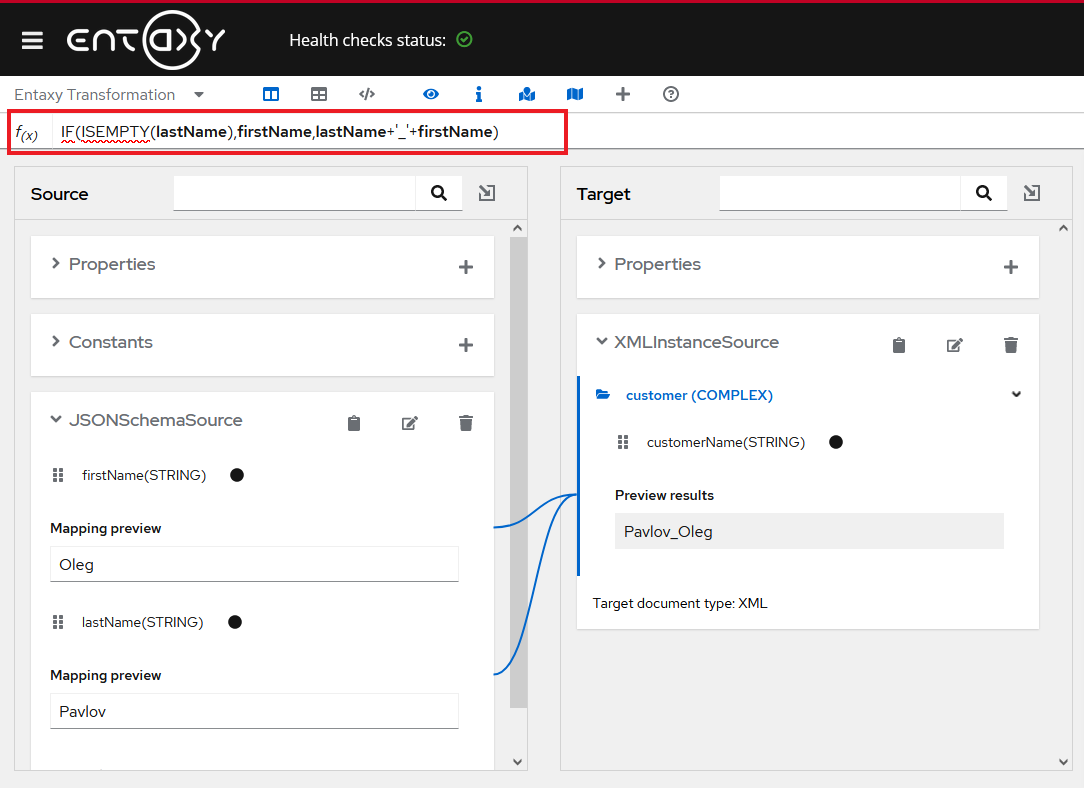Open the hamburger navigation menu
The width and height of the screenshot is (1084, 788).
coord(32,40)
